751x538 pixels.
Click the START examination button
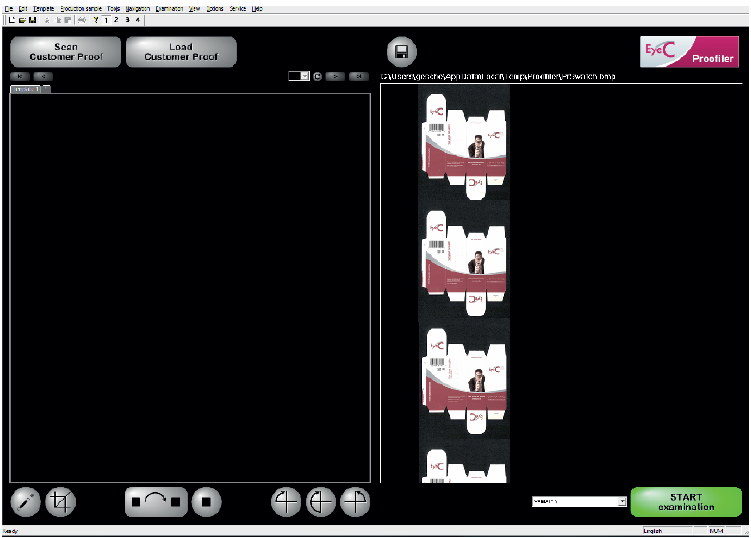tap(686, 502)
